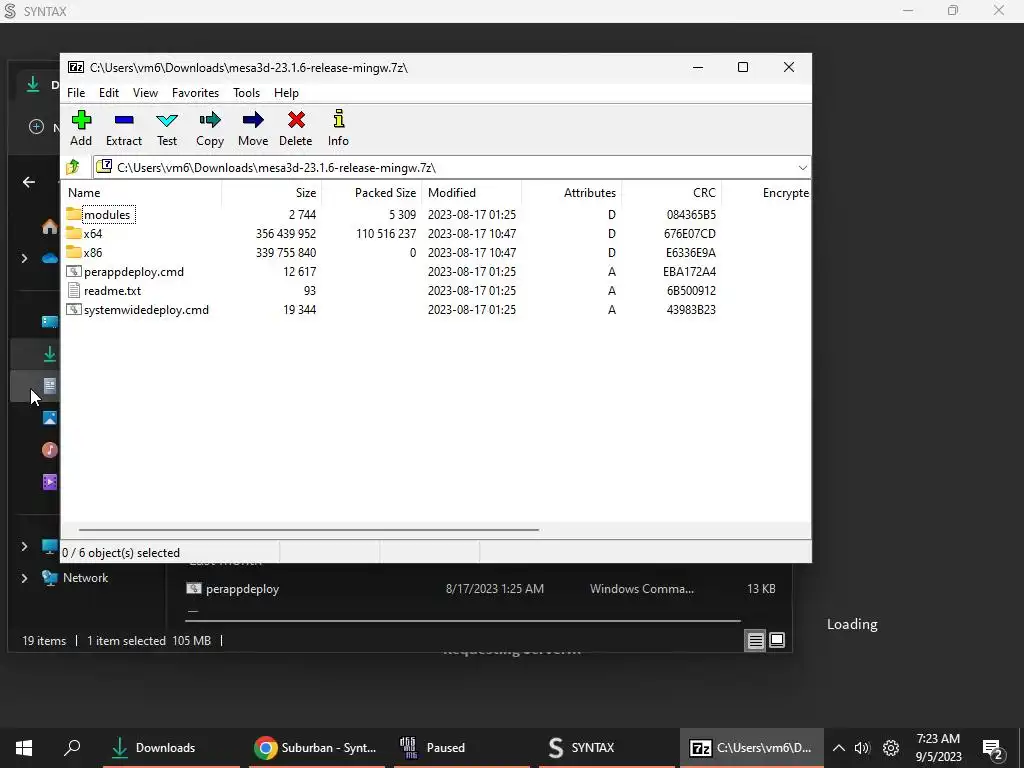Screen dimensions: 1024x768
Task: Open the notification center icon
Action: coord(993,750)
